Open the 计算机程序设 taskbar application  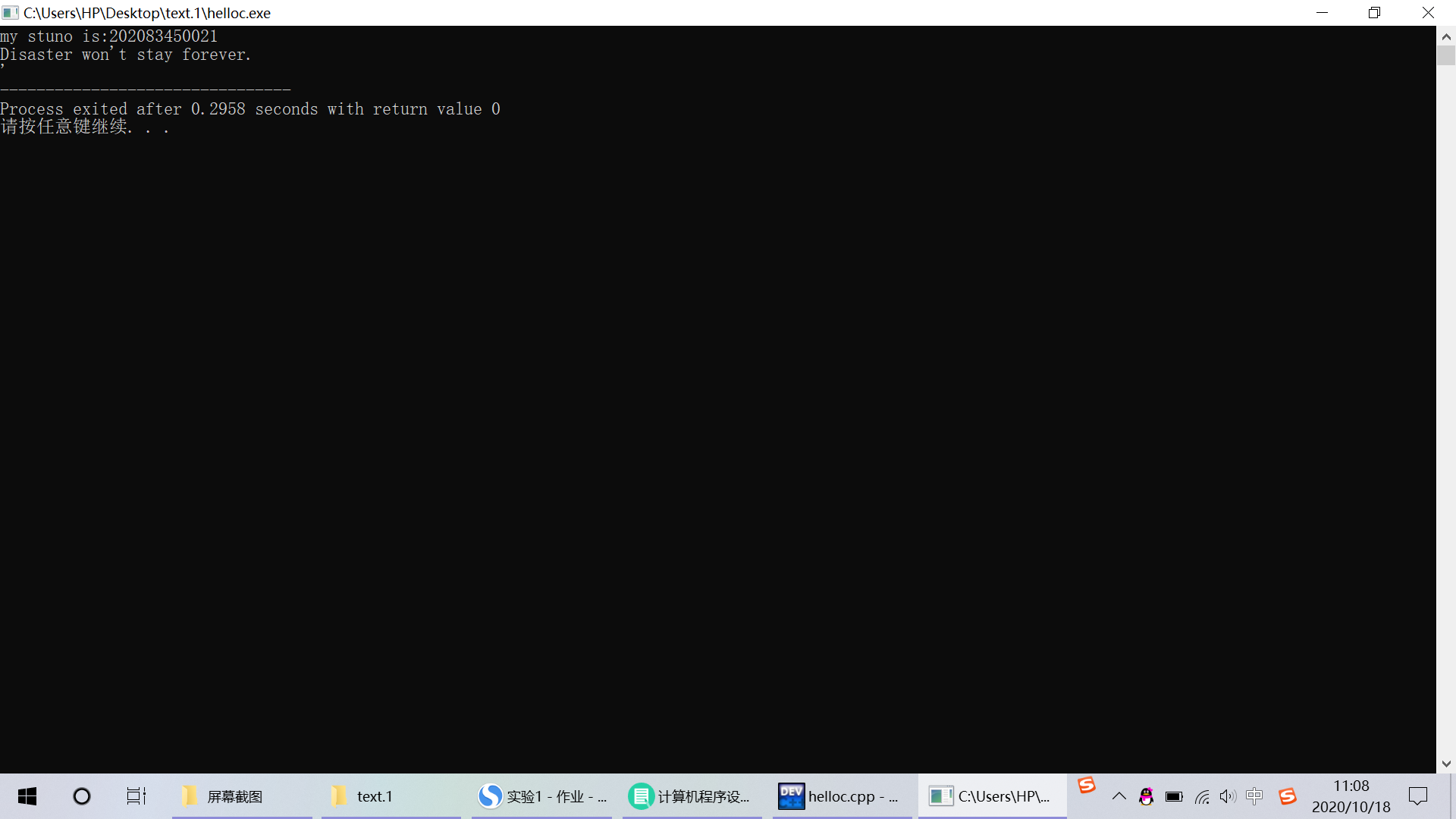[x=691, y=796]
